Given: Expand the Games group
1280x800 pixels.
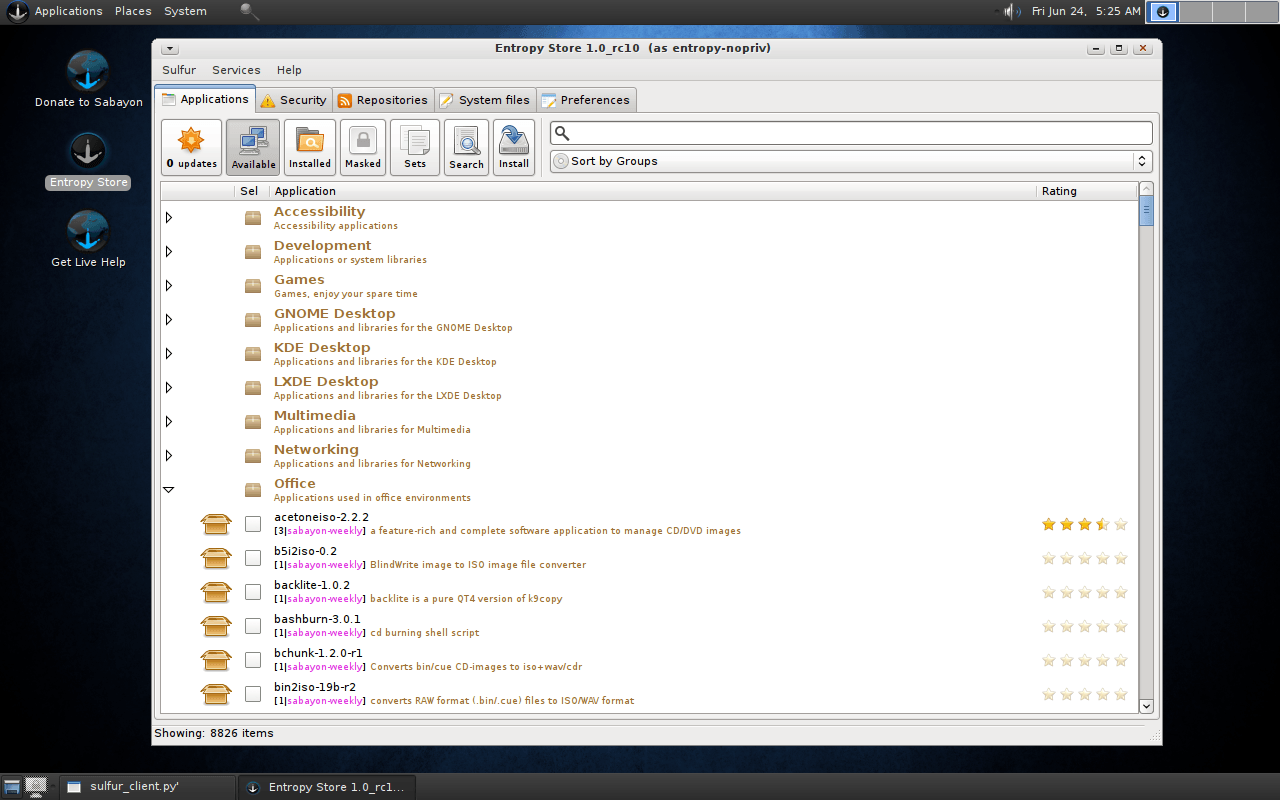Looking at the screenshot, I should click(x=168, y=285).
